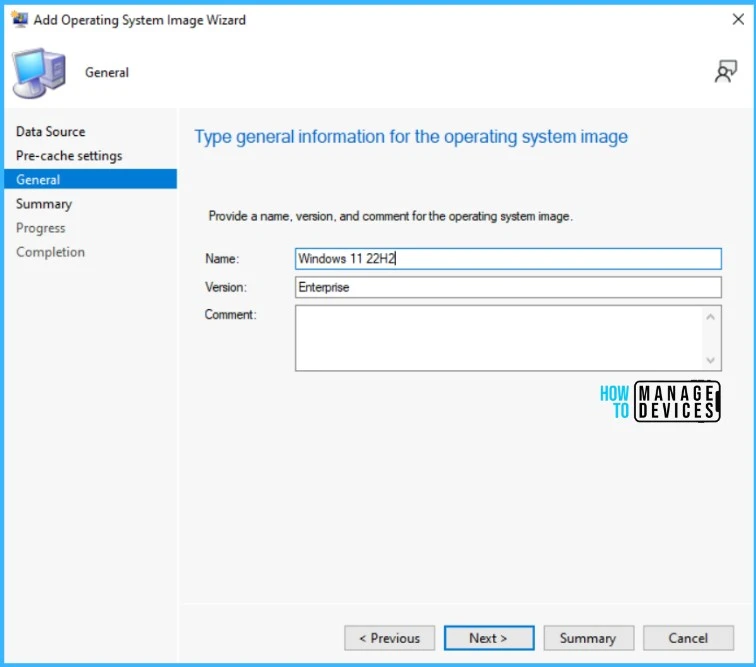Click into the Name text field
Viewport: 756px width, 667px height.
pyautogui.click(x=508, y=259)
